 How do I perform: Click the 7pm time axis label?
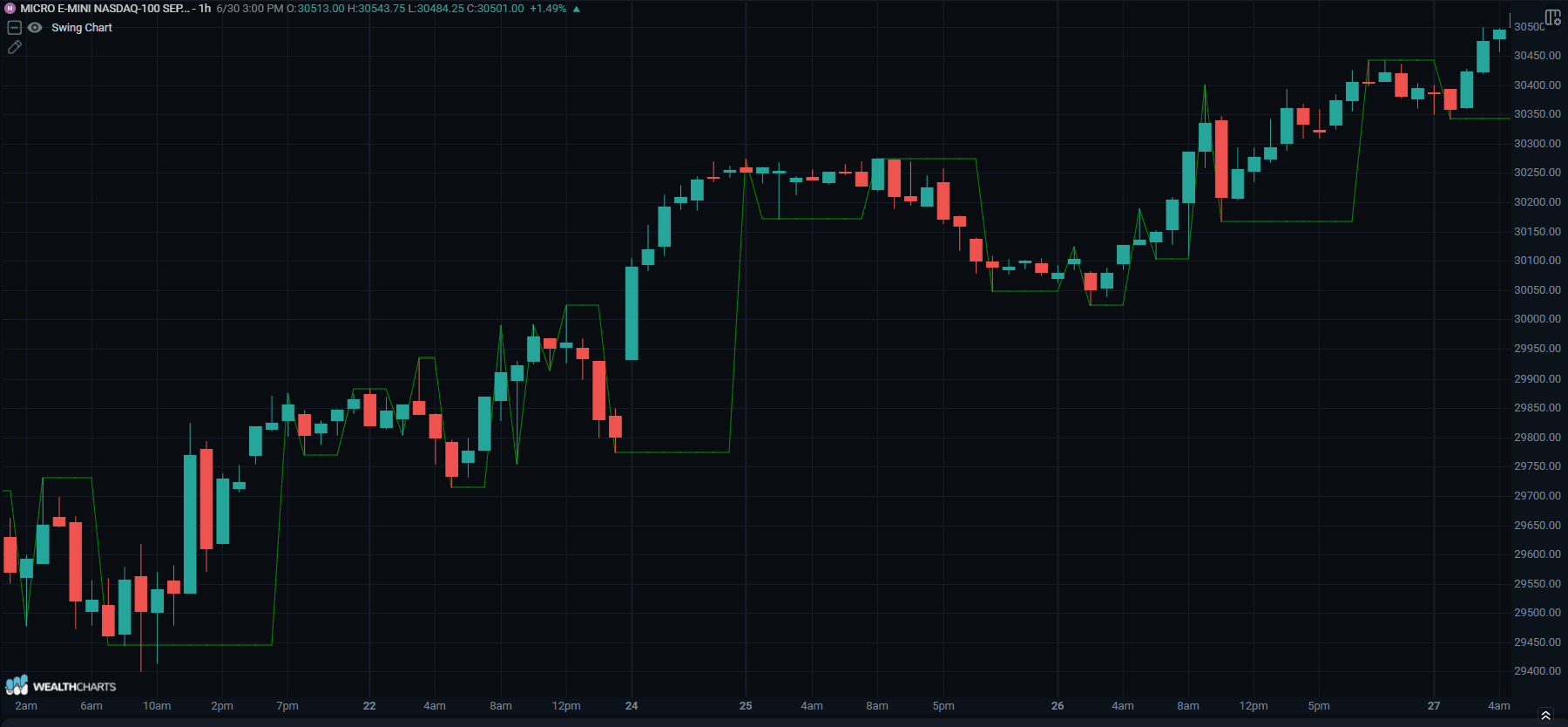287,706
